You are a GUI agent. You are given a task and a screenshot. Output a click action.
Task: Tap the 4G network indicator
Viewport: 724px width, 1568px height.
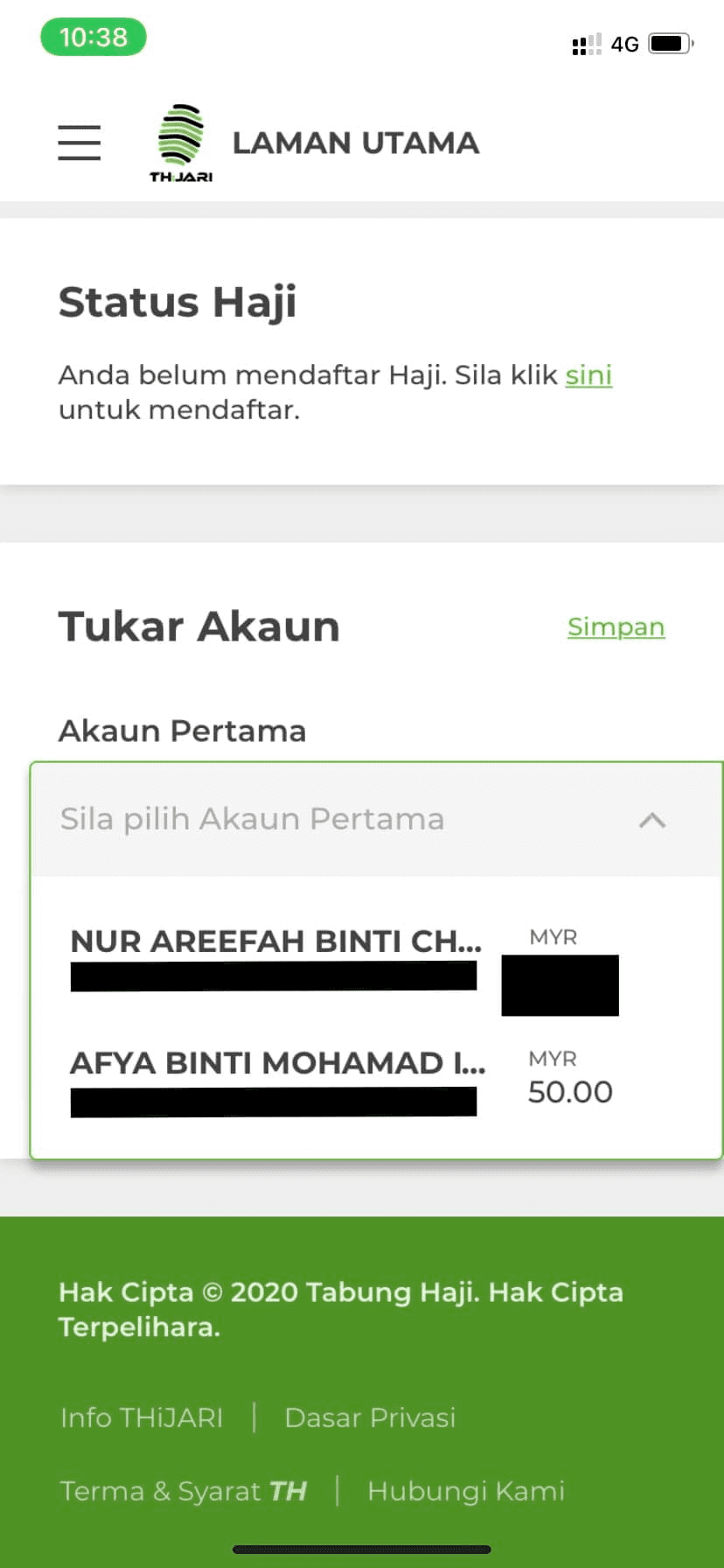point(624,44)
